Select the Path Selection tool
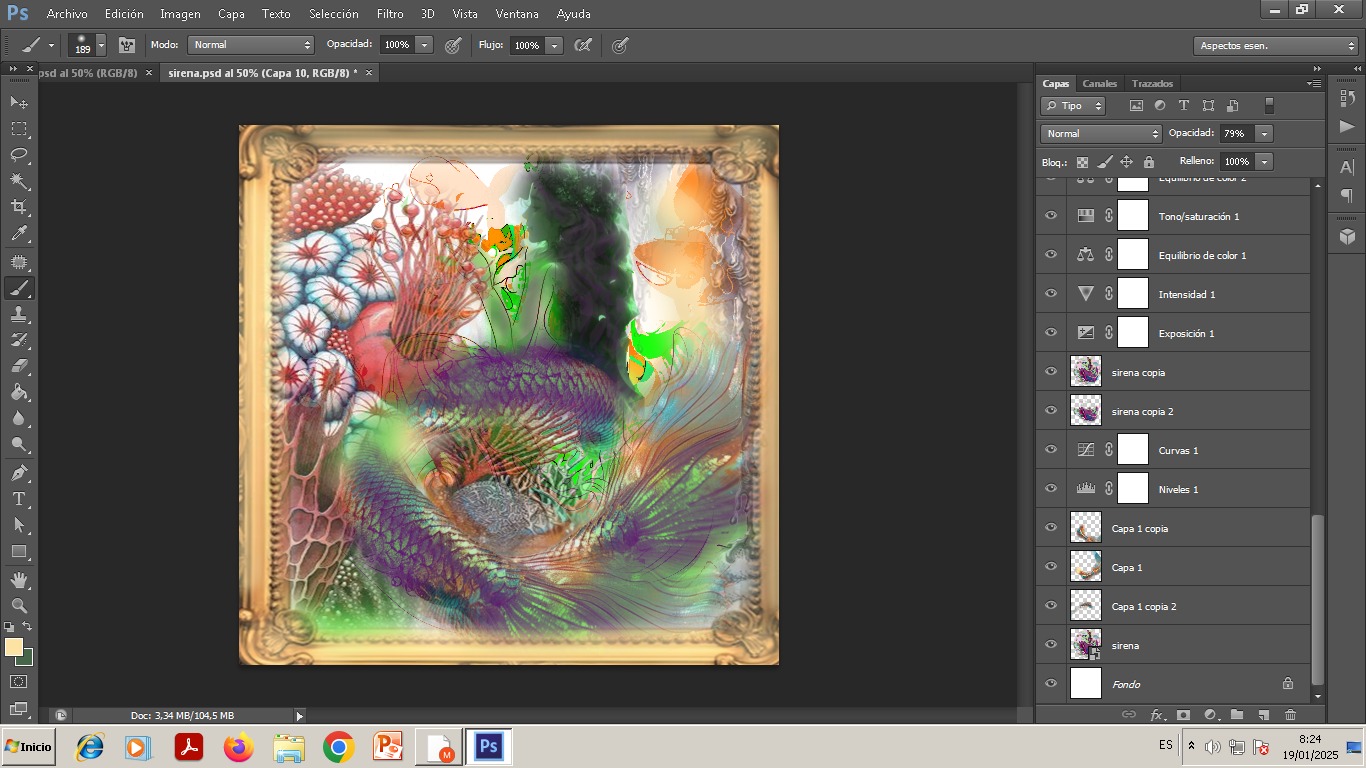This screenshot has height=768, width=1366. (x=19, y=524)
